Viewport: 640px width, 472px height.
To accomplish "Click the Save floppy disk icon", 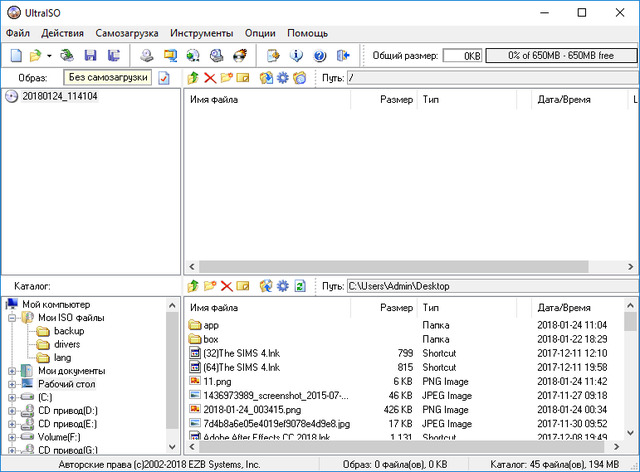I will click(91, 55).
